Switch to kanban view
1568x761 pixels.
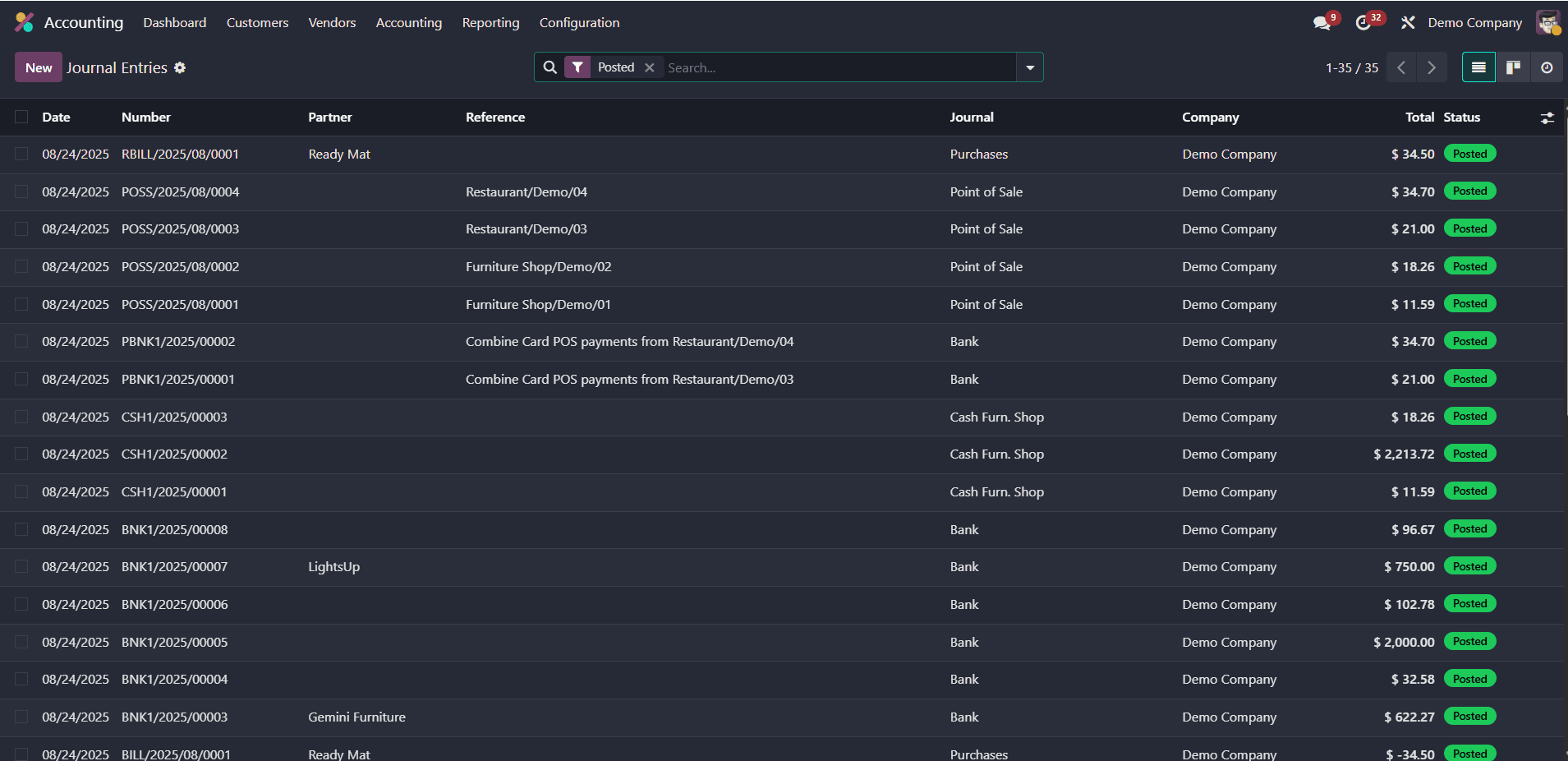tap(1513, 67)
